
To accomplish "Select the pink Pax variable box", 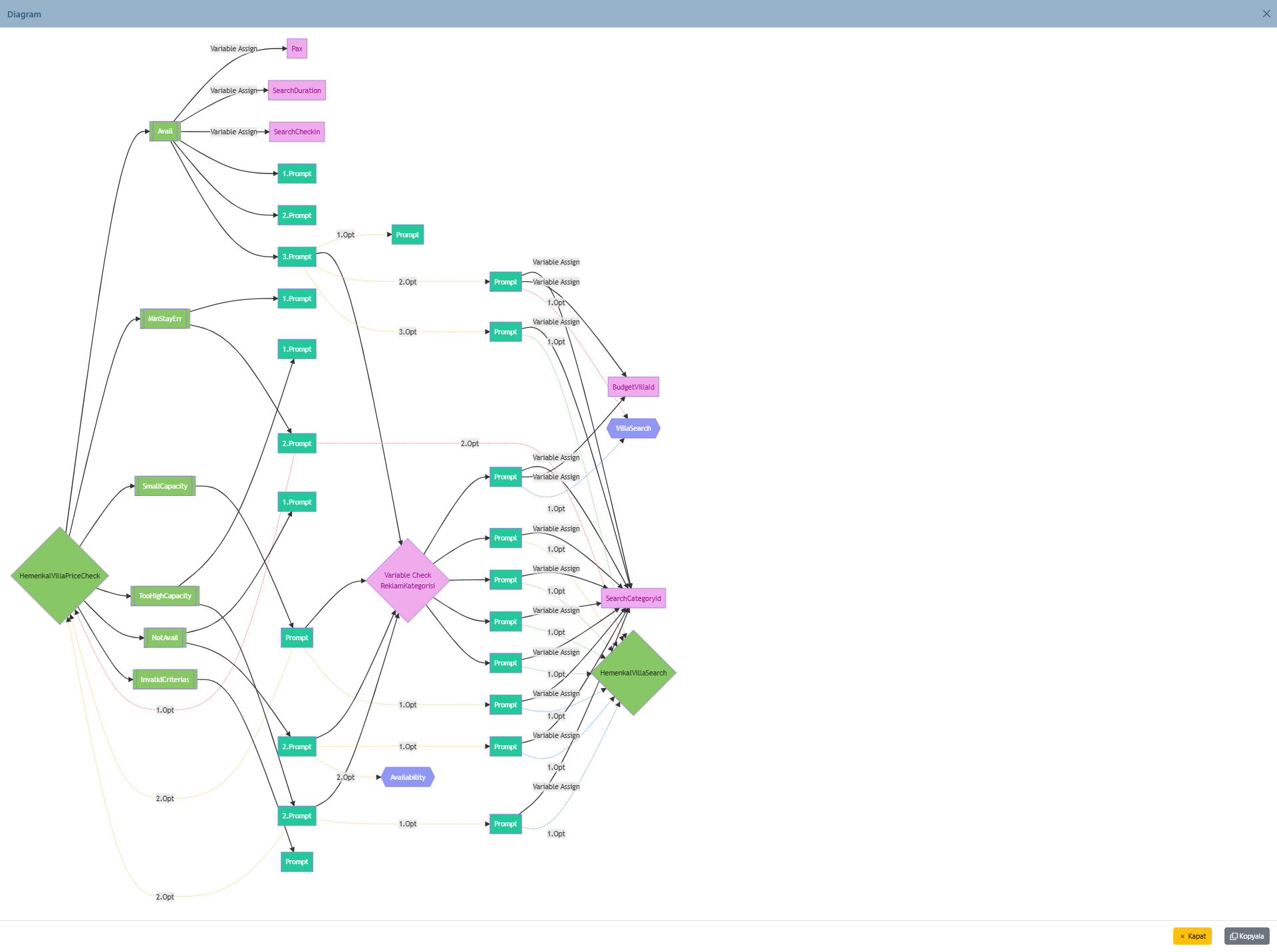I will coord(297,49).
